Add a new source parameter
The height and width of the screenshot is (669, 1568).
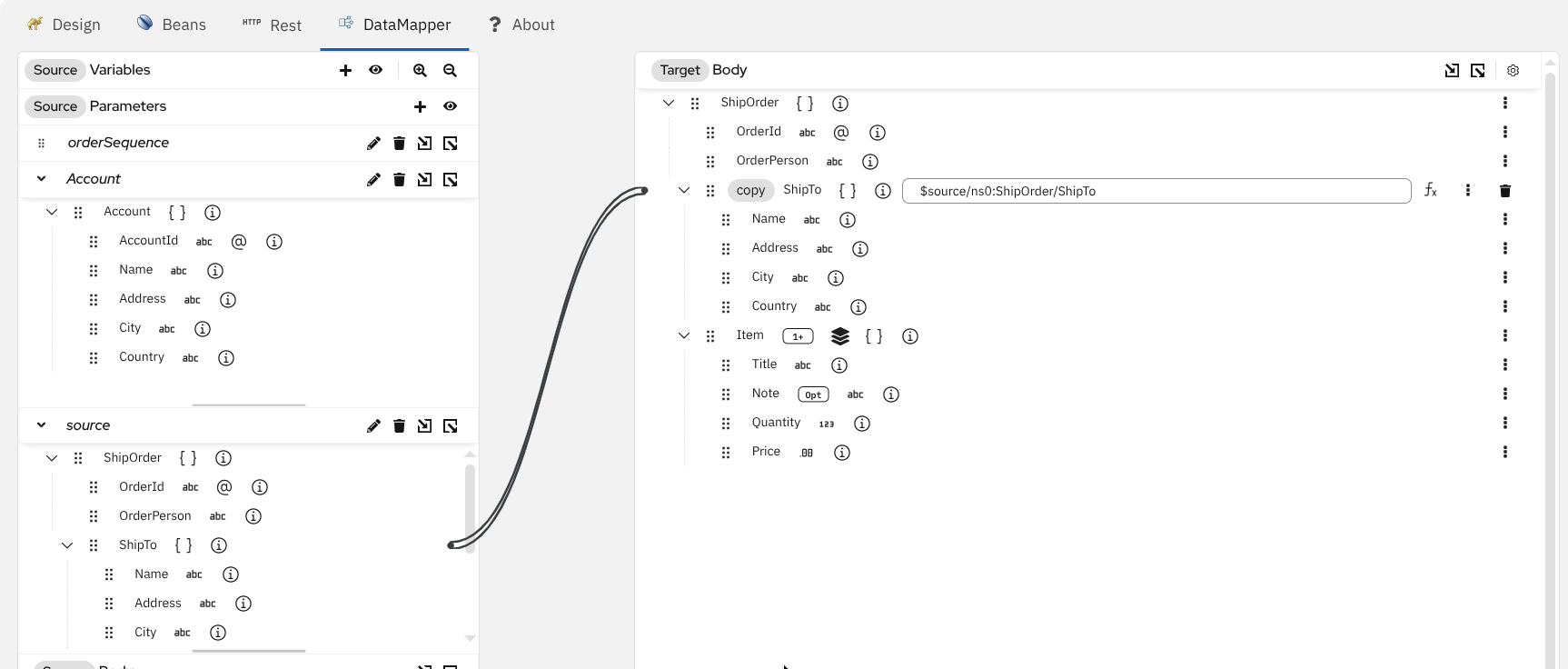[420, 106]
